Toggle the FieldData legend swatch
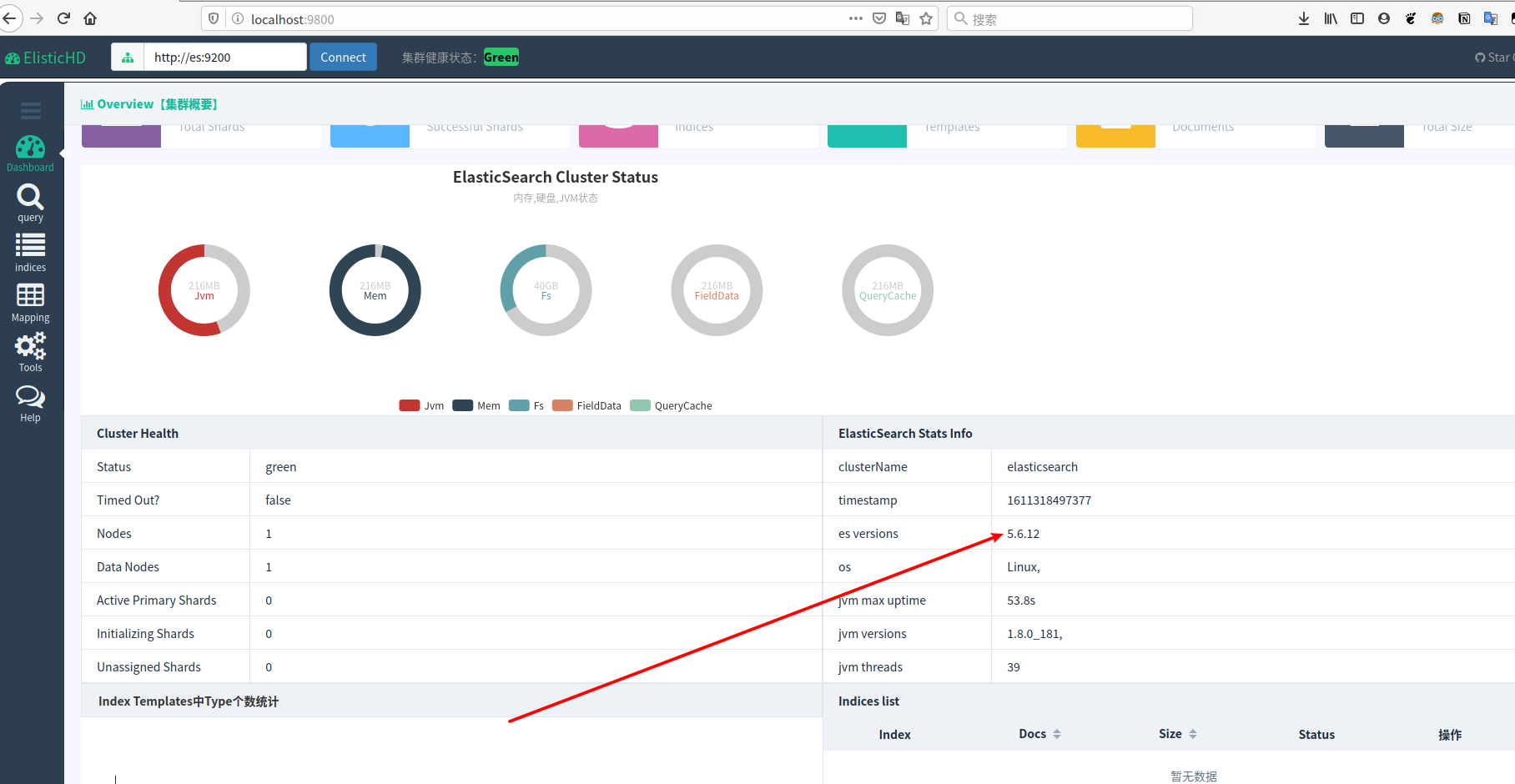This screenshot has height=784, width=1515. pos(562,405)
